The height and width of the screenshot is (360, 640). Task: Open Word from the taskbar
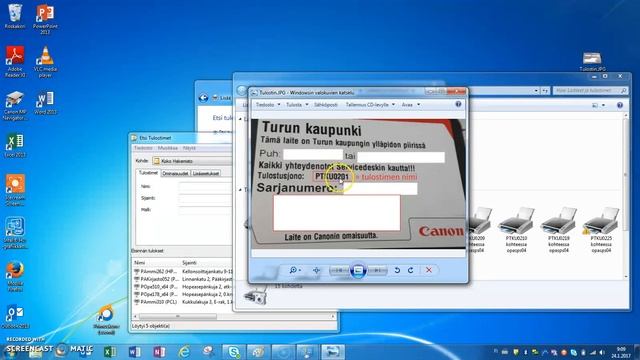pos(134,351)
